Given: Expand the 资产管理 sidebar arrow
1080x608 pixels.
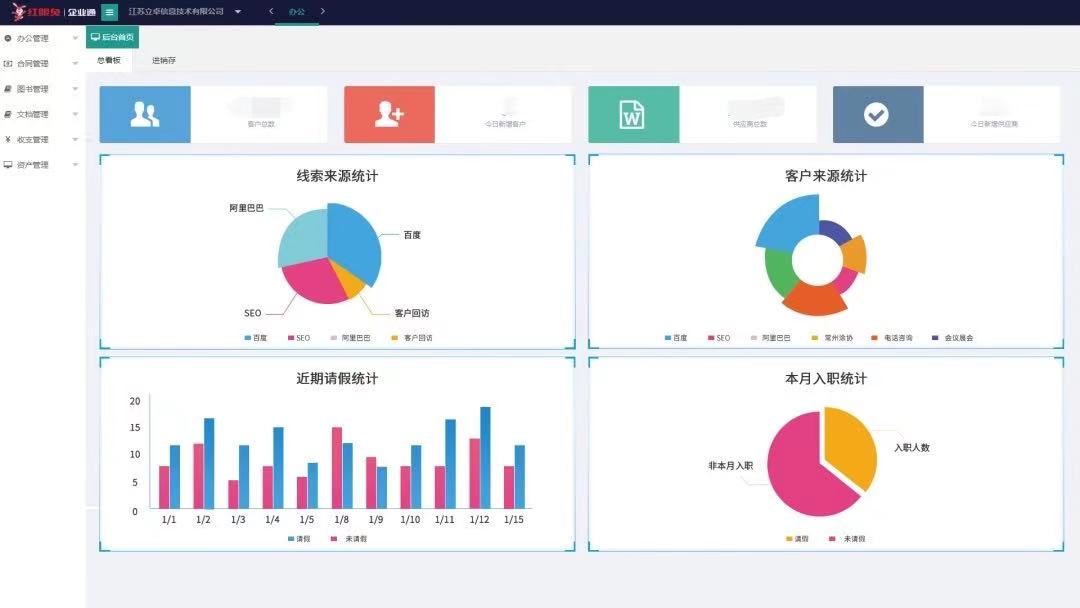Looking at the screenshot, I should click(x=75, y=165).
